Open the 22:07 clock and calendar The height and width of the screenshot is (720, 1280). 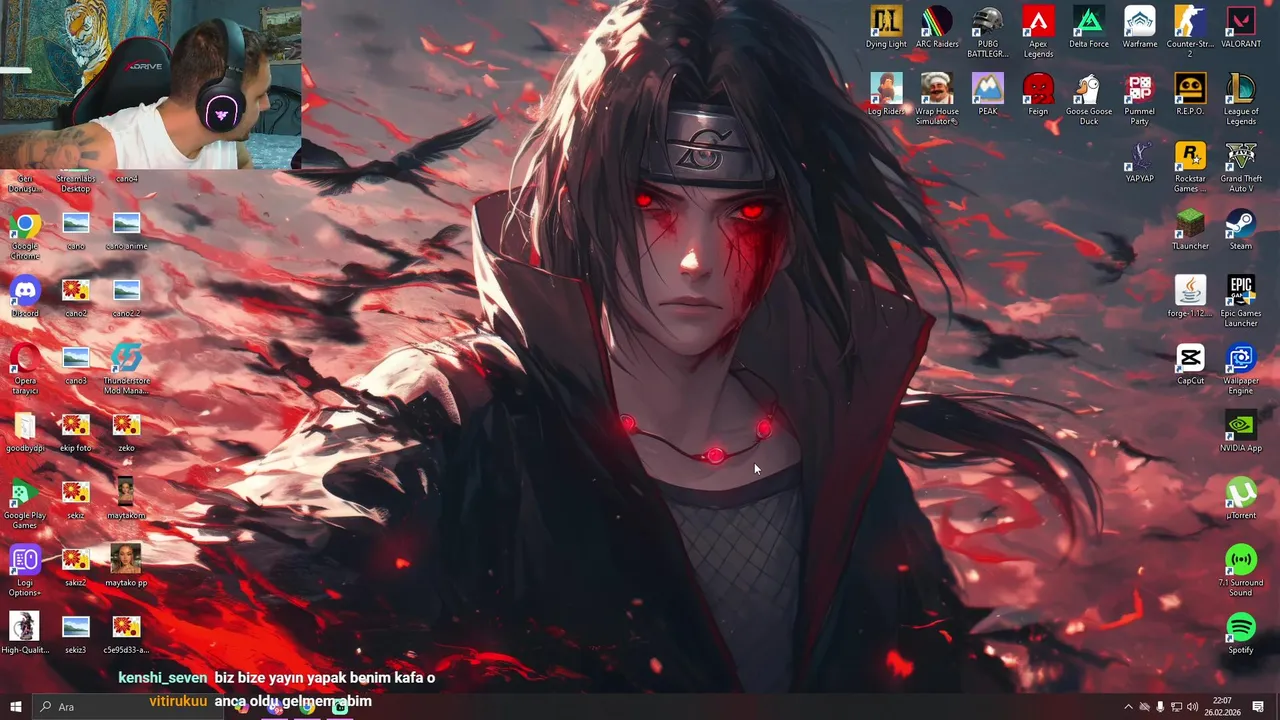[x=1222, y=707]
